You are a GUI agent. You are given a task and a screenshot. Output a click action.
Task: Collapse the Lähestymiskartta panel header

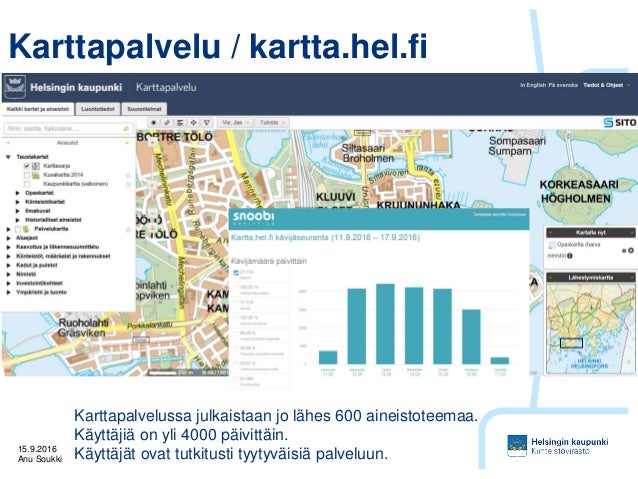tap(591, 278)
